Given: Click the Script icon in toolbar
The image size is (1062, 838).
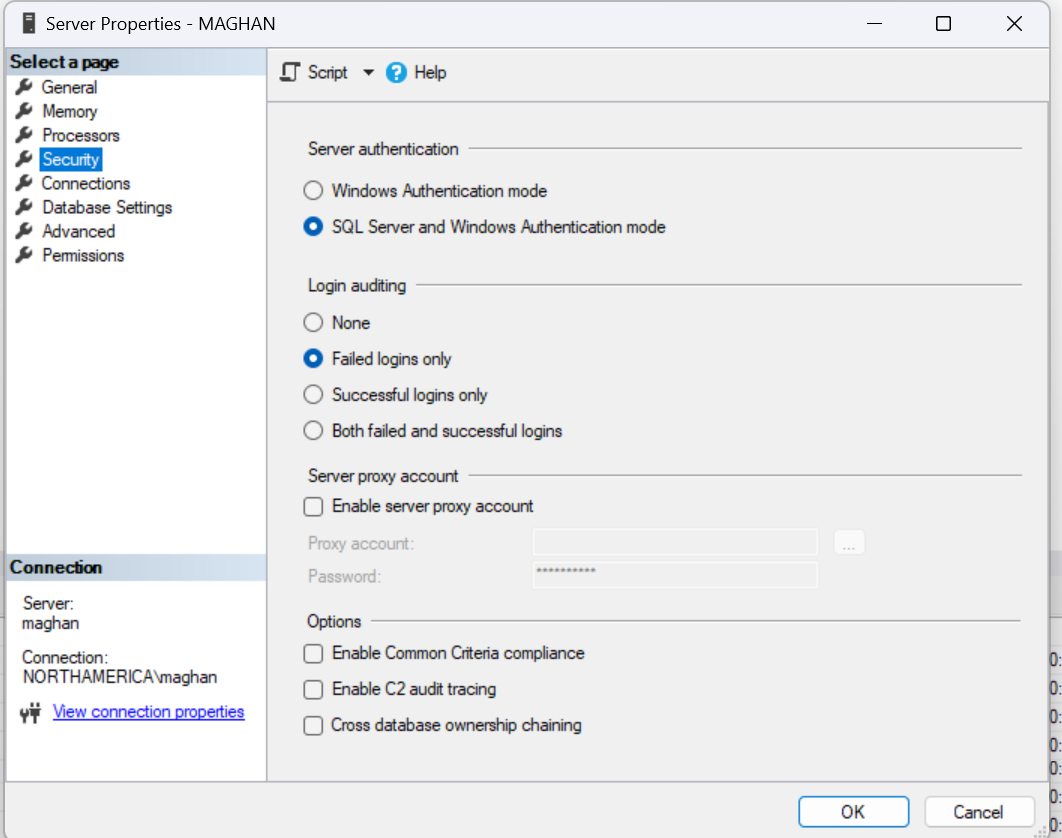Looking at the screenshot, I should [291, 72].
